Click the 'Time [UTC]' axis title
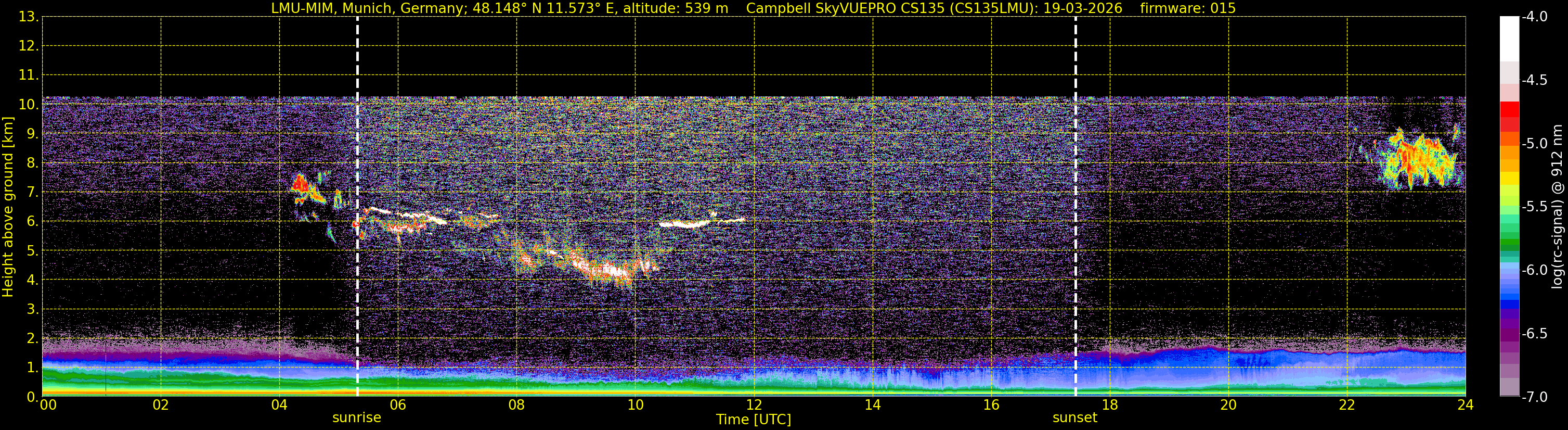 [754, 420]
